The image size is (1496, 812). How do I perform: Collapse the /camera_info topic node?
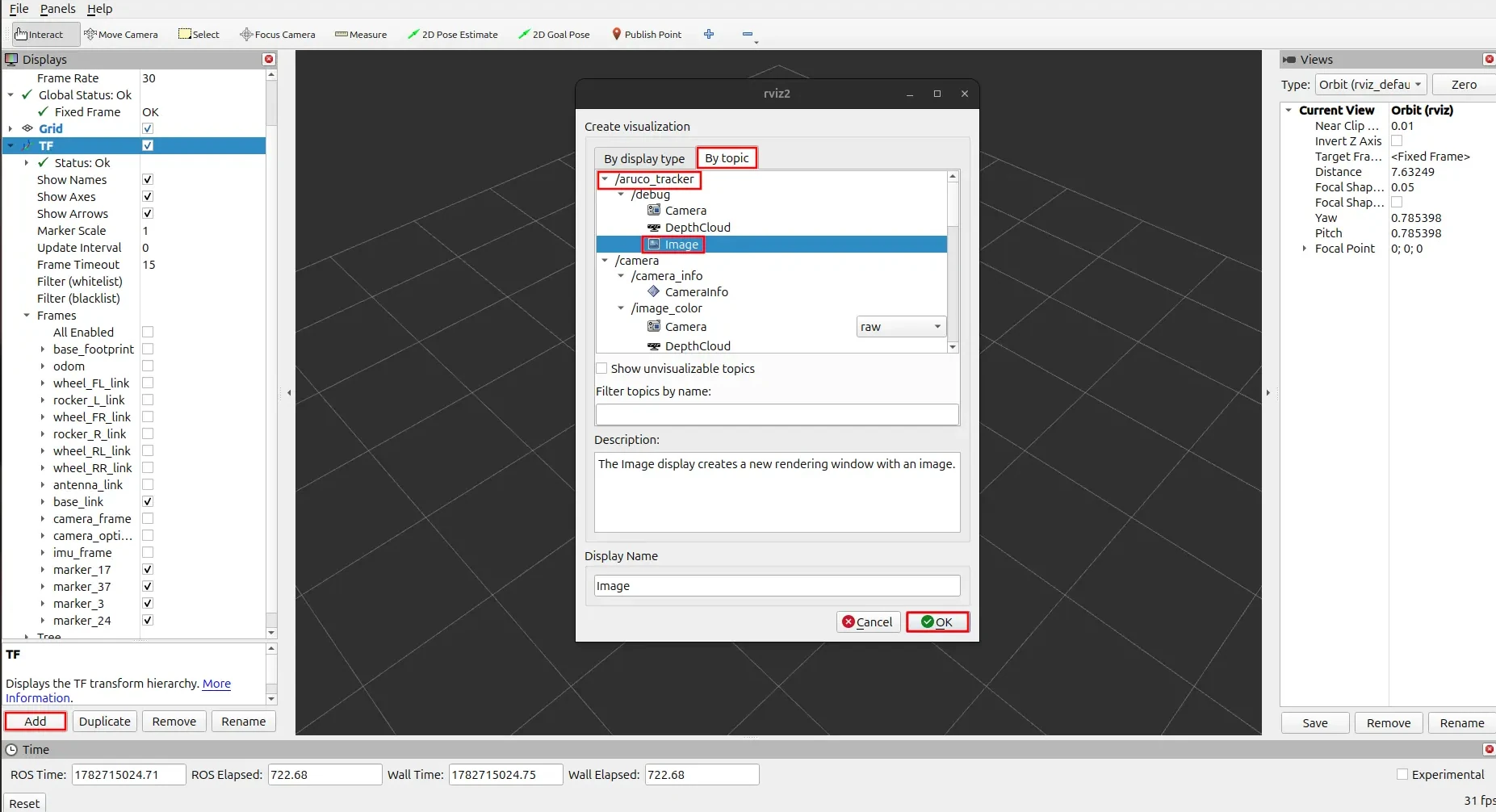(621, 276)
